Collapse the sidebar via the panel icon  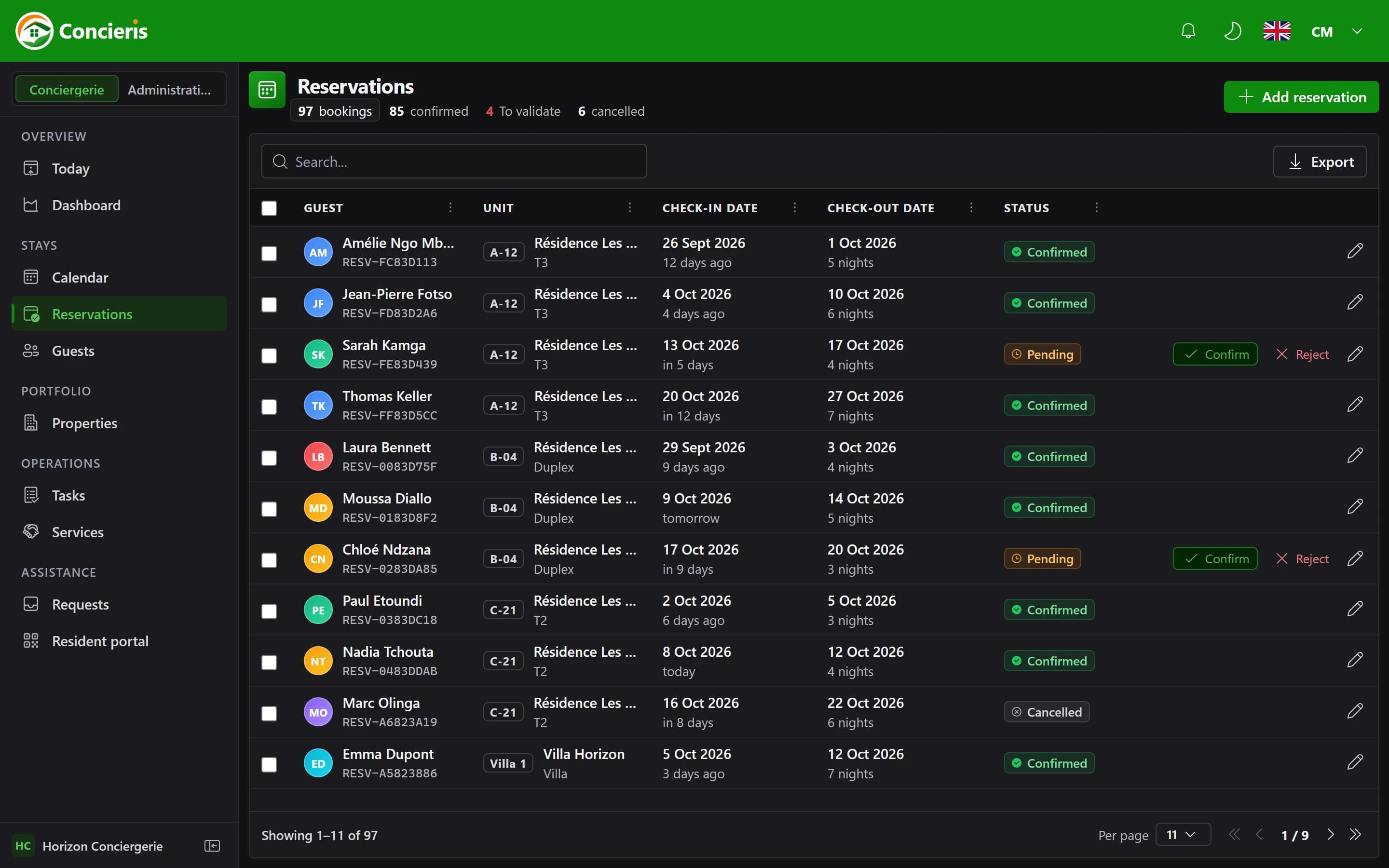(212, 846)
